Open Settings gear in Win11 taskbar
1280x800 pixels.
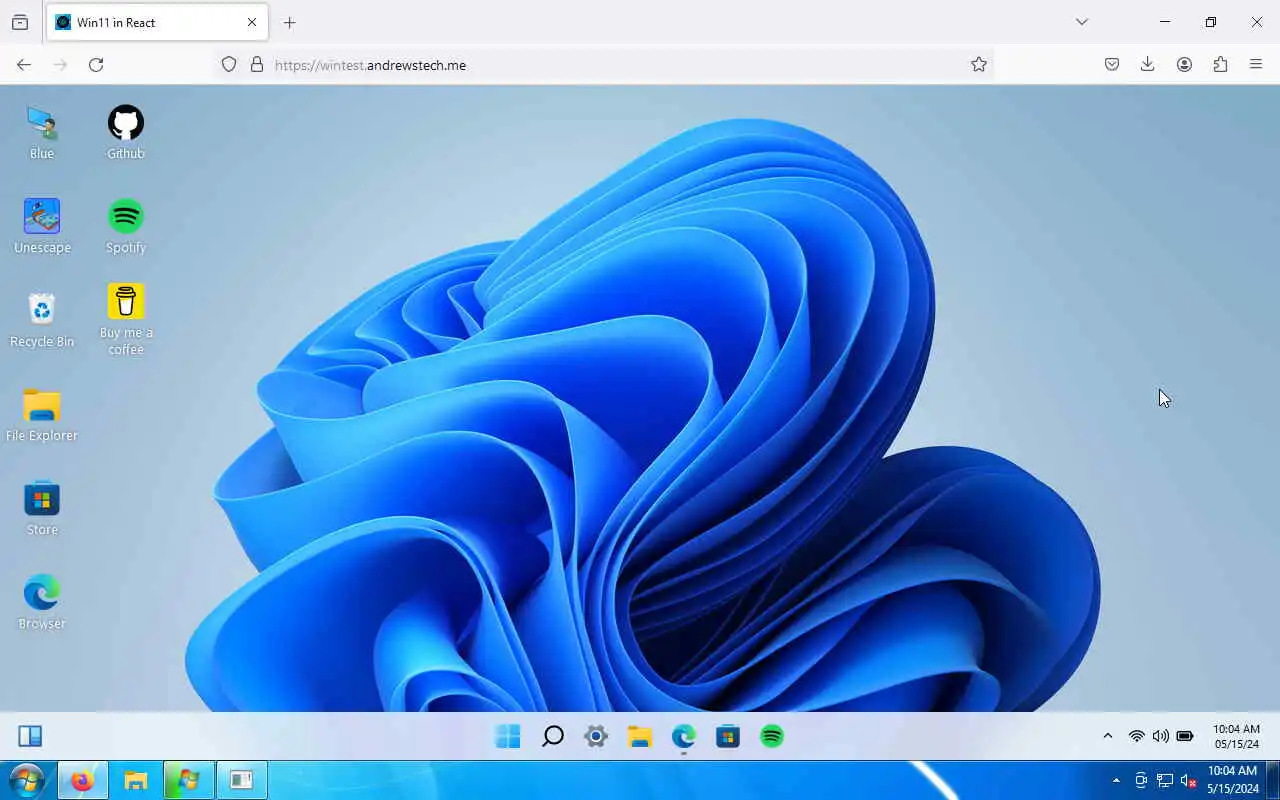coord(596,737)
